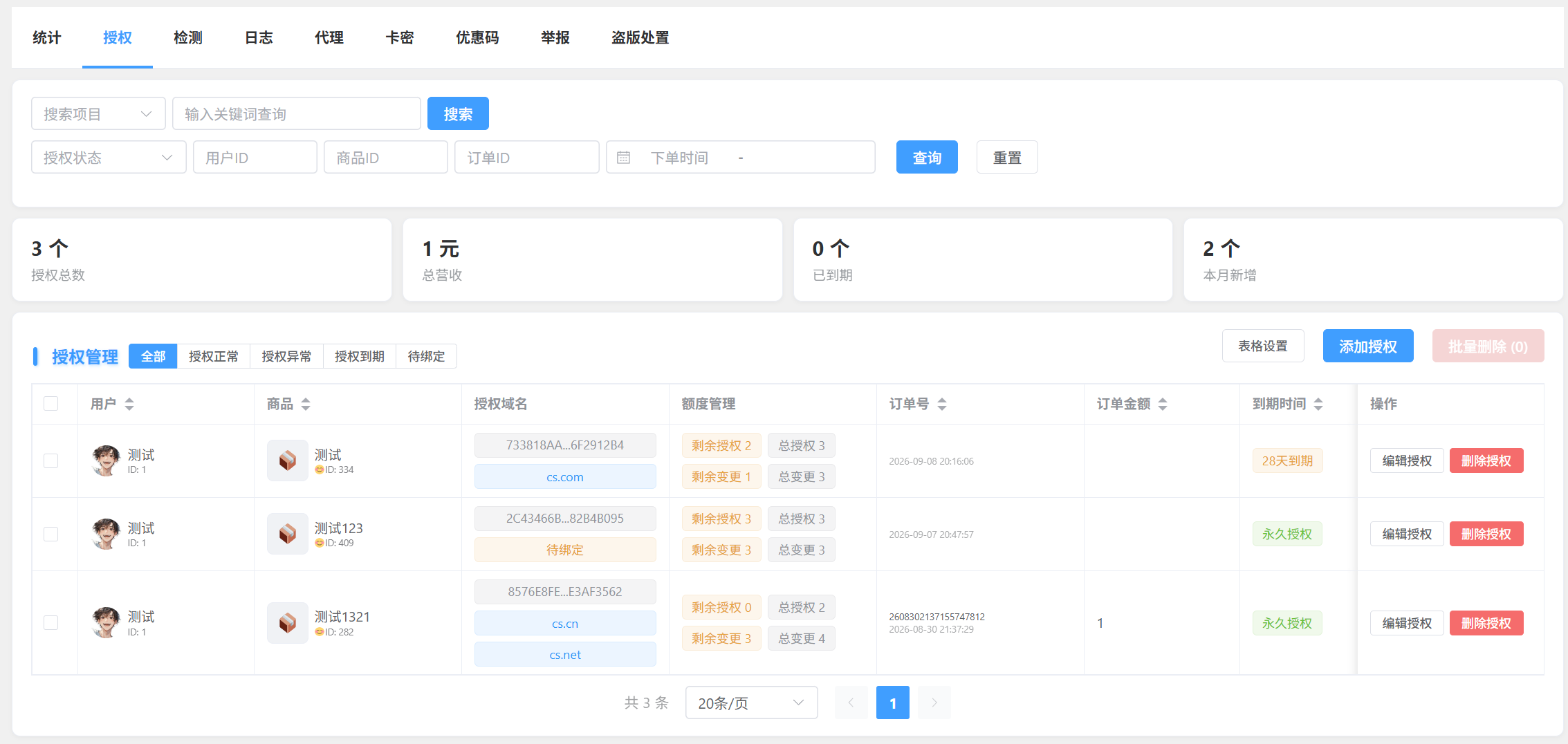Click the 28天到期 expiry tag
This screenshot has width=1568, height=744.
point(1287,461)
